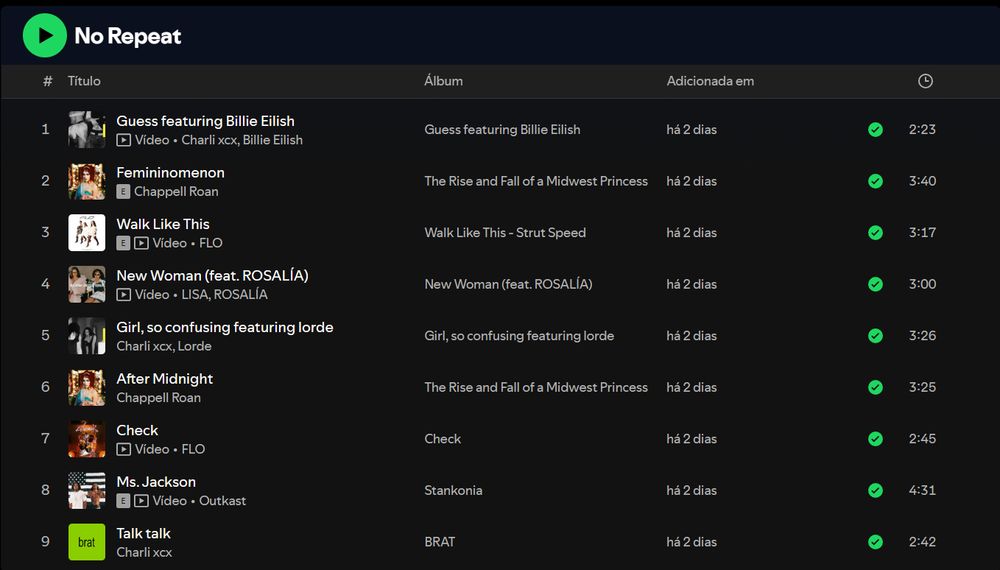Click the video icon under Ms. Jackson
Image resolution: width=1000 pixels, height=570 pixels.
(x=142, y=501)
